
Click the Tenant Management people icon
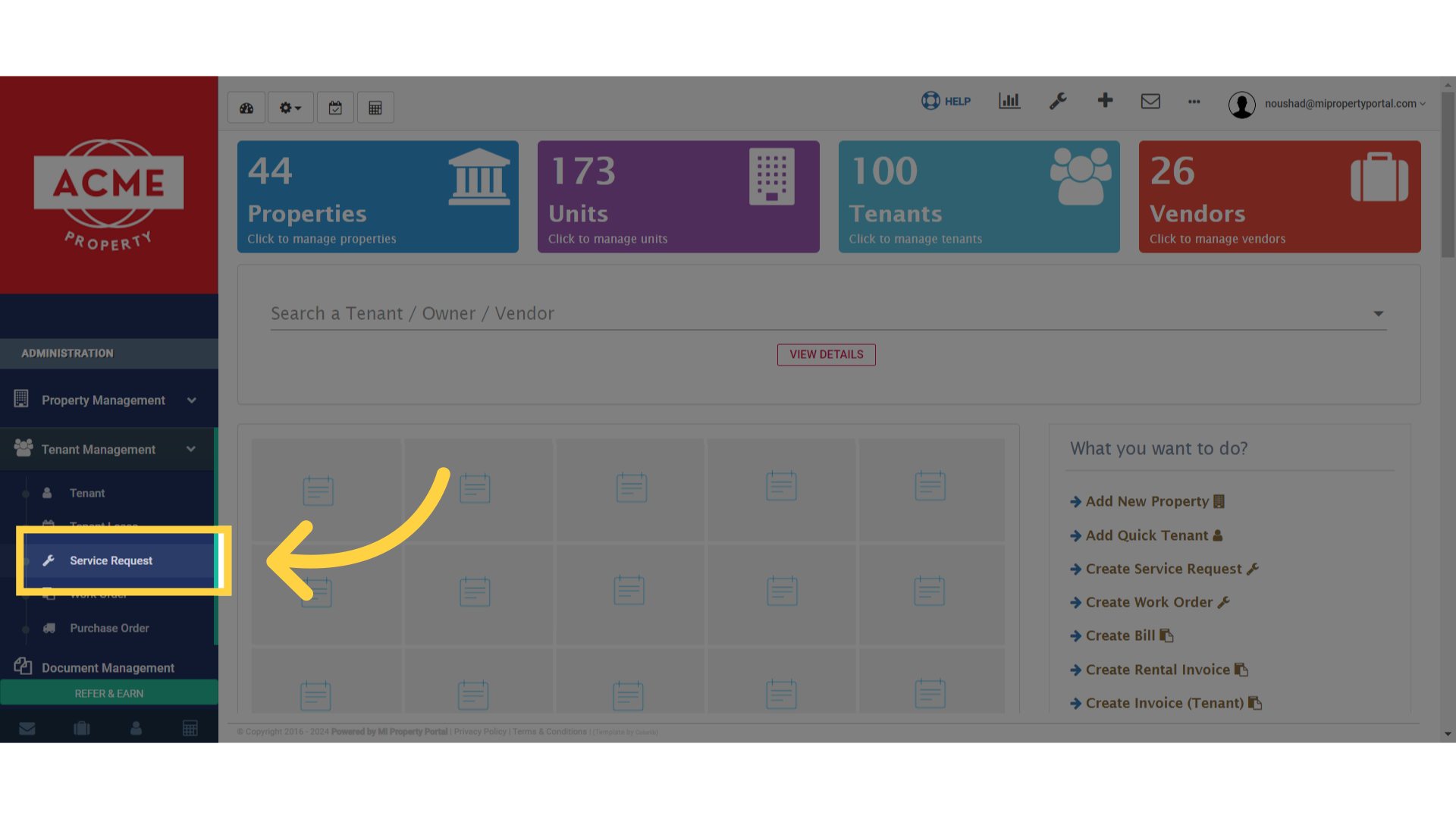click(24, 447)
